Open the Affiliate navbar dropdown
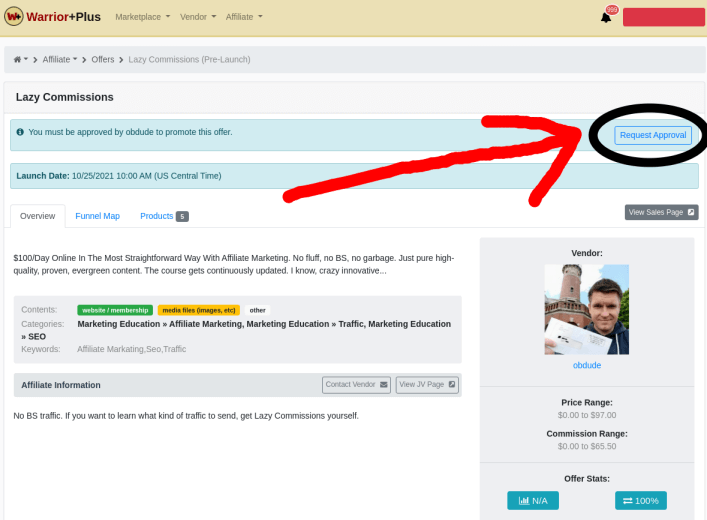This screenshot has height=520, width=707. click(244, 17)
